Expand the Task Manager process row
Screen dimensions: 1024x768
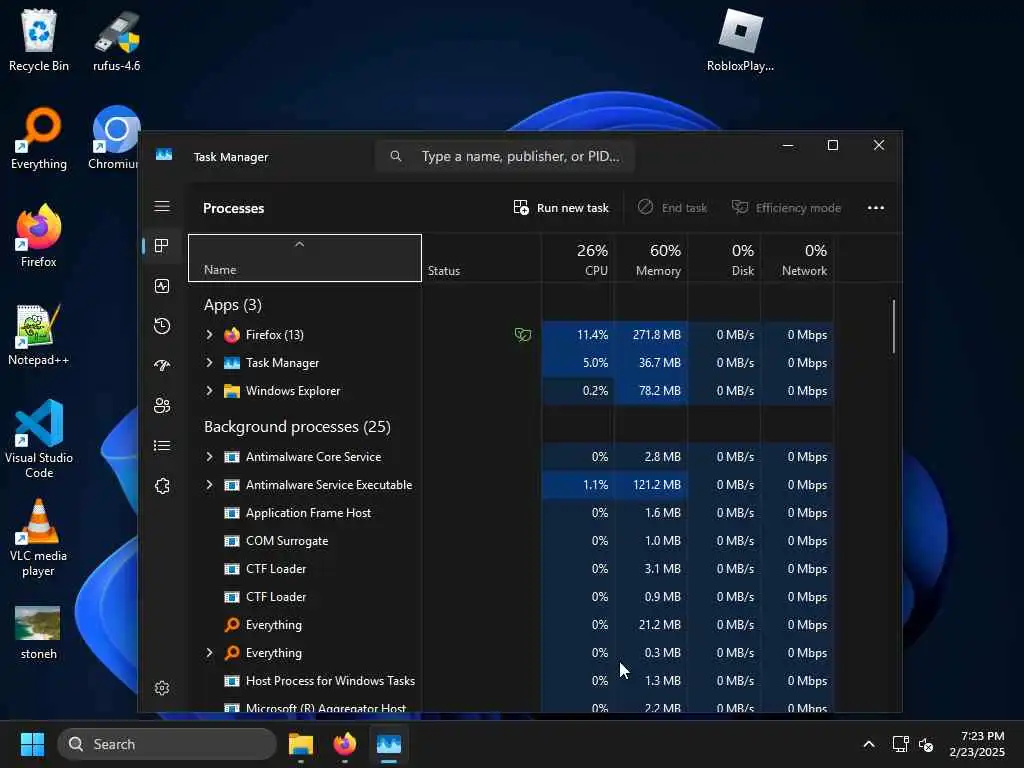(x=209, y=362)
